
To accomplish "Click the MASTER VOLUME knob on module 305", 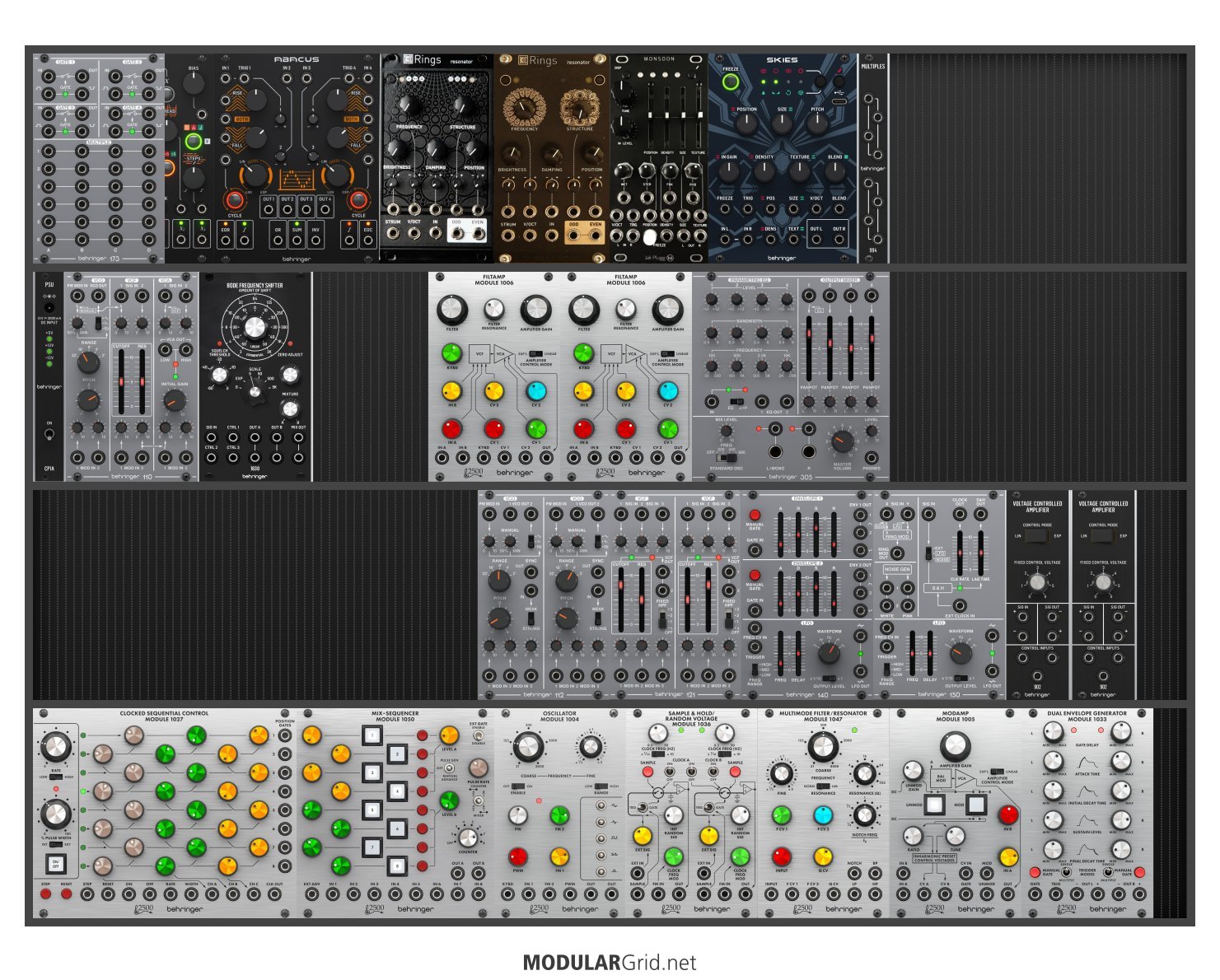I will pos(842,441).
